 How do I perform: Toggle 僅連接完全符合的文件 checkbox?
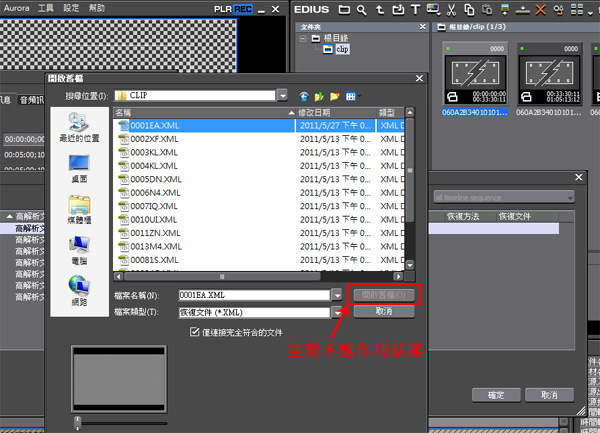point(194,332)
